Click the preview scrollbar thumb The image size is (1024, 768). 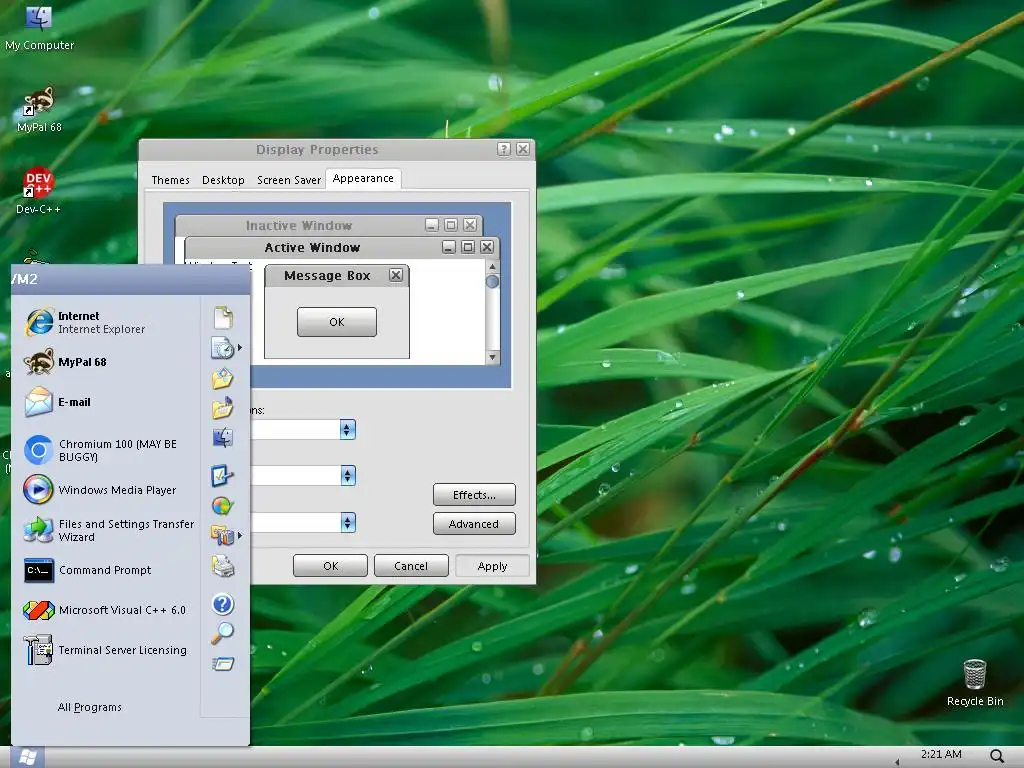click(492, 281)
